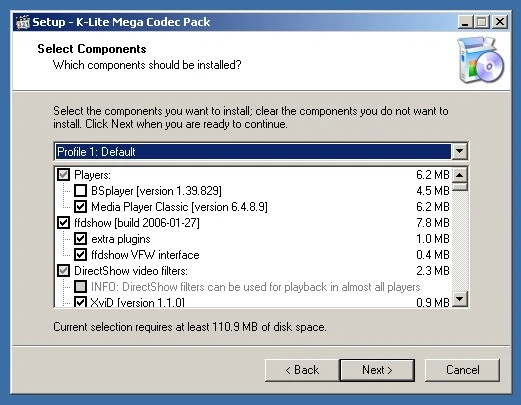
Task: Minimize the setup window
Action: click(465, 22)
